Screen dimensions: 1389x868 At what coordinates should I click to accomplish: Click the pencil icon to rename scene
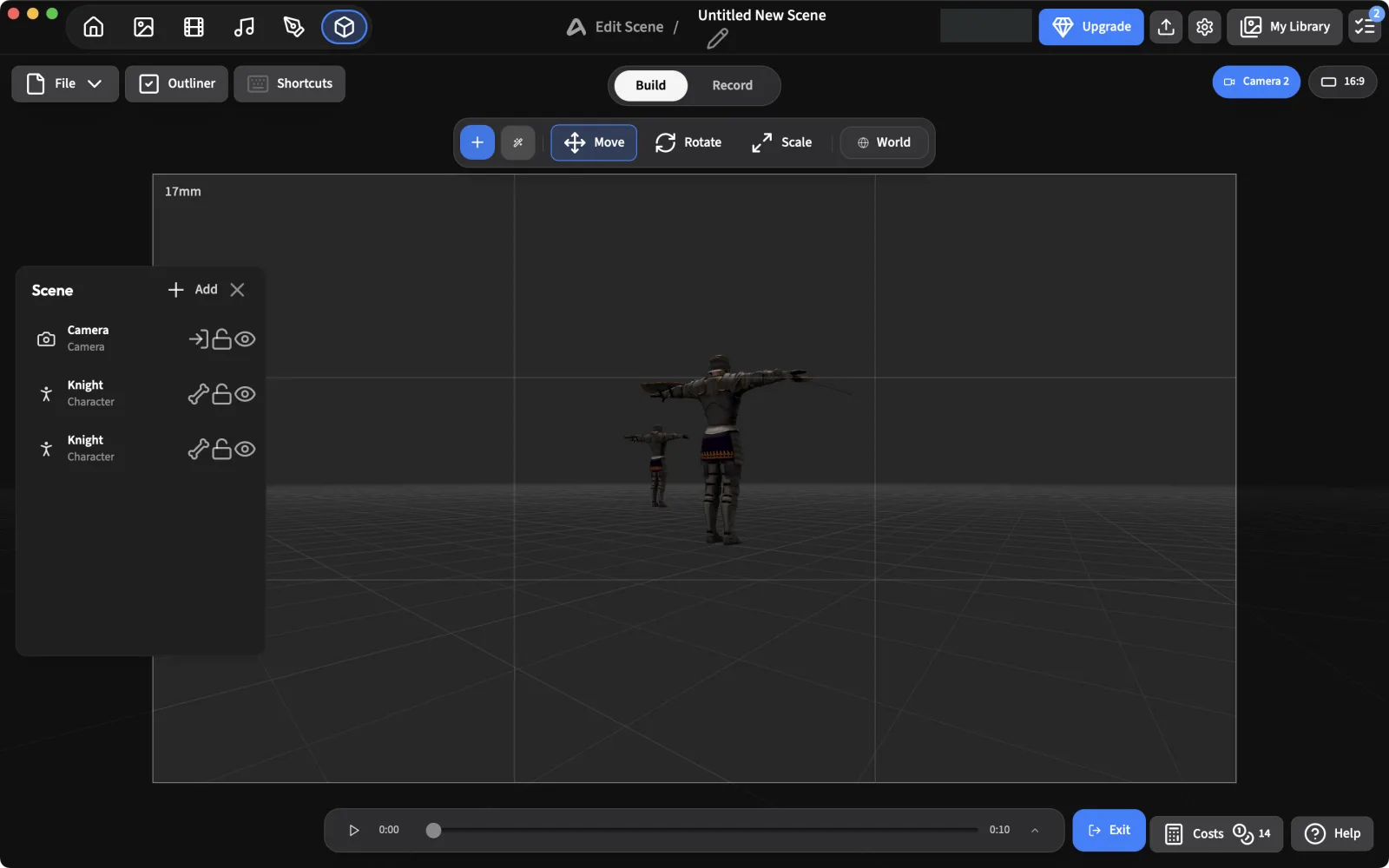pos(717,39)
